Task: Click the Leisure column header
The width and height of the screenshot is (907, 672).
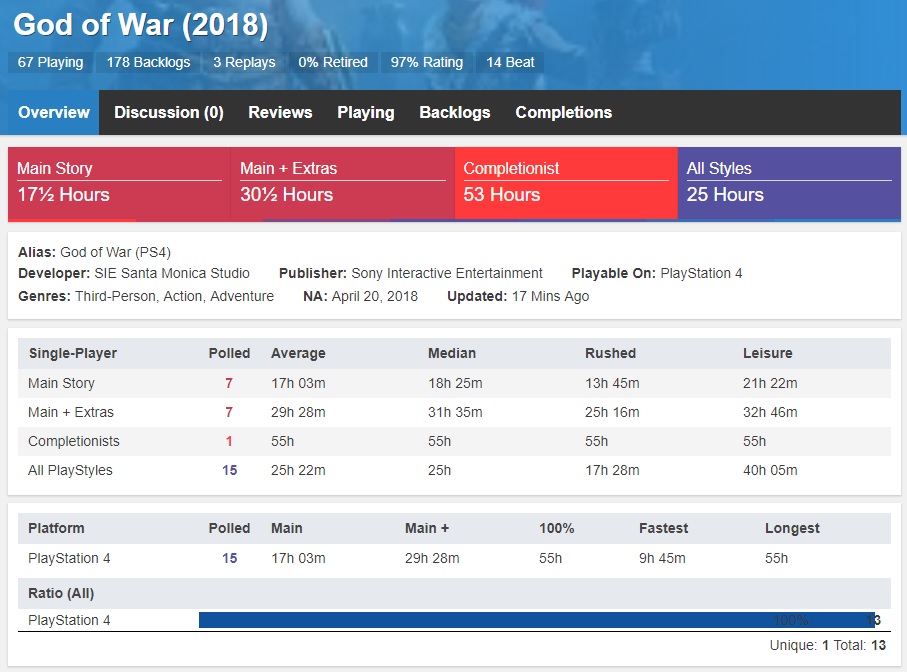Action: tap(768, 353)
